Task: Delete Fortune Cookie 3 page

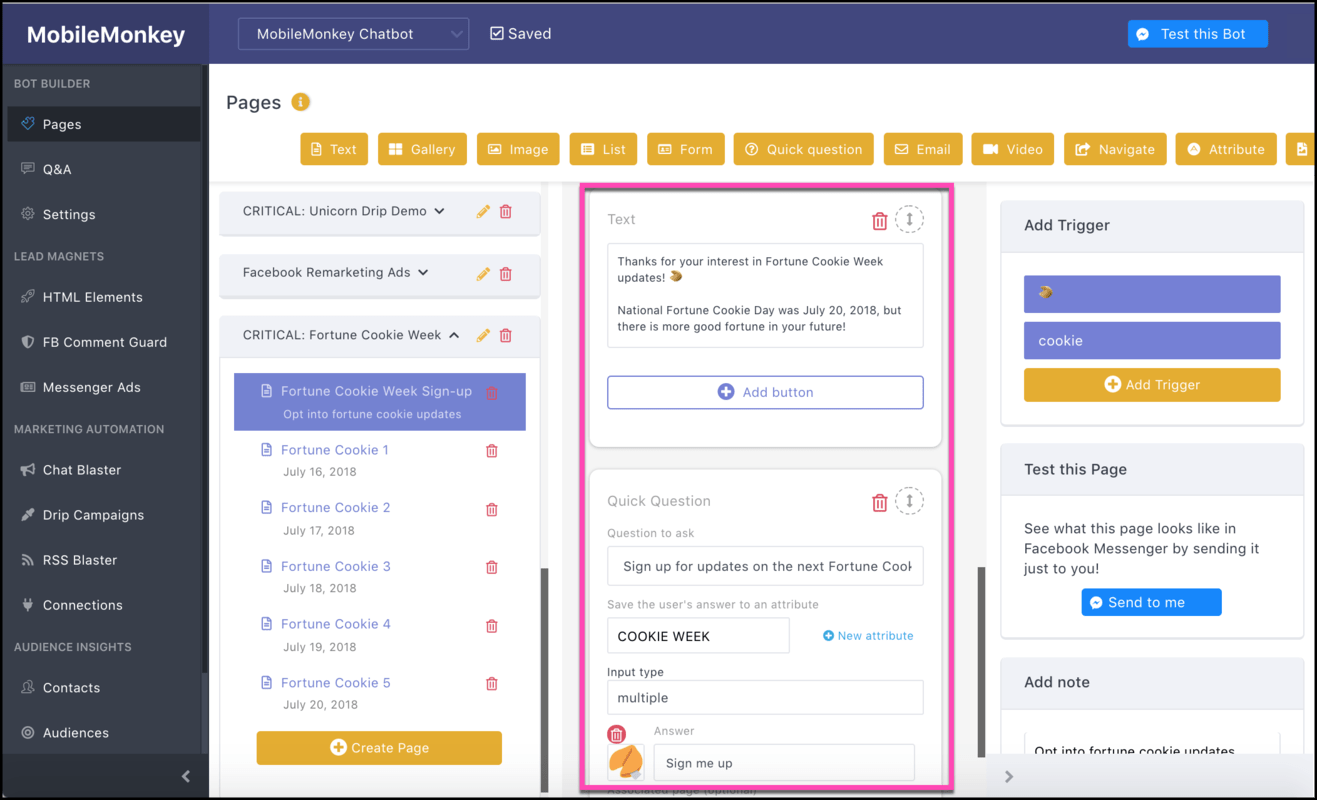Action: click(x=492, y=567)
